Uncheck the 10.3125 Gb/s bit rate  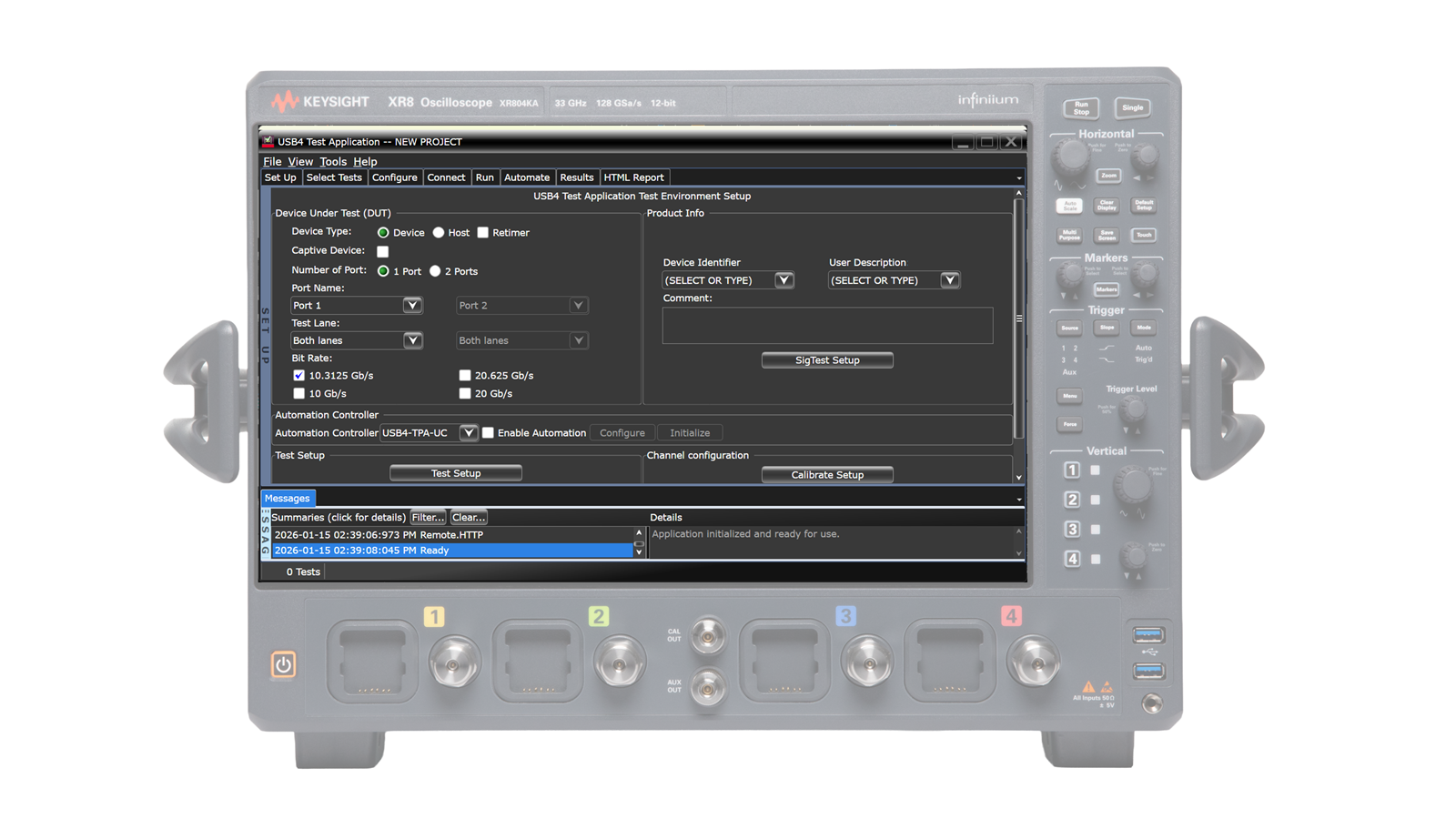298,375
